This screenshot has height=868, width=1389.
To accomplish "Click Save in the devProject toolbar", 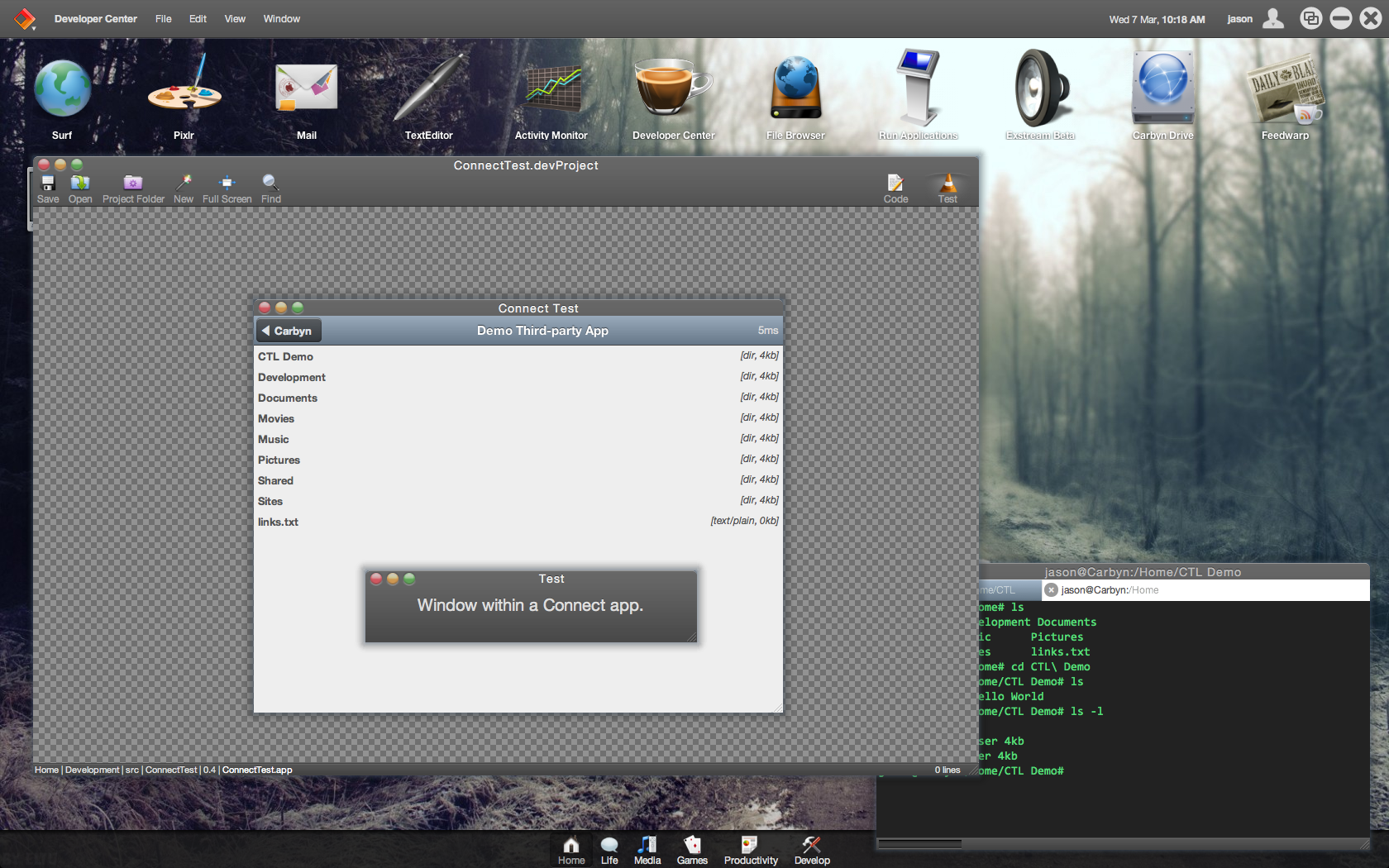I will pyautogui.click(x=48, y=189).
